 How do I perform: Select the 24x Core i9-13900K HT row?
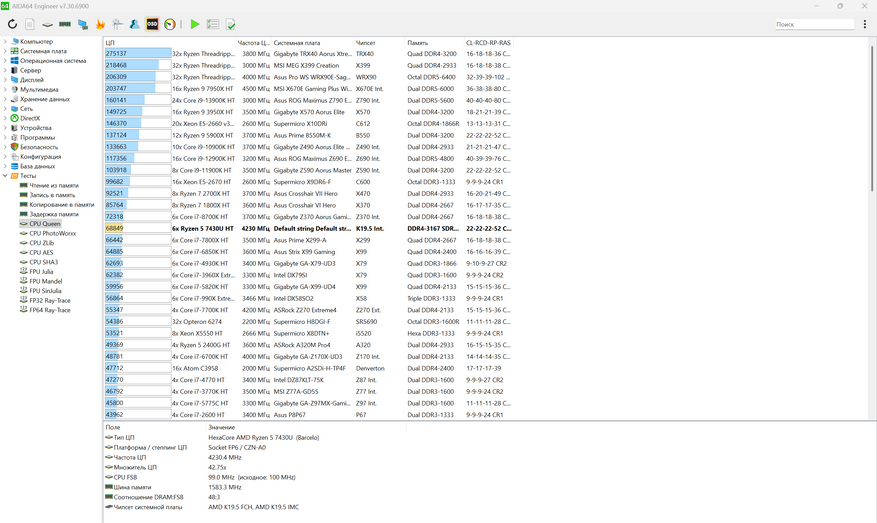pyautogui.click(x=308, y=100)
